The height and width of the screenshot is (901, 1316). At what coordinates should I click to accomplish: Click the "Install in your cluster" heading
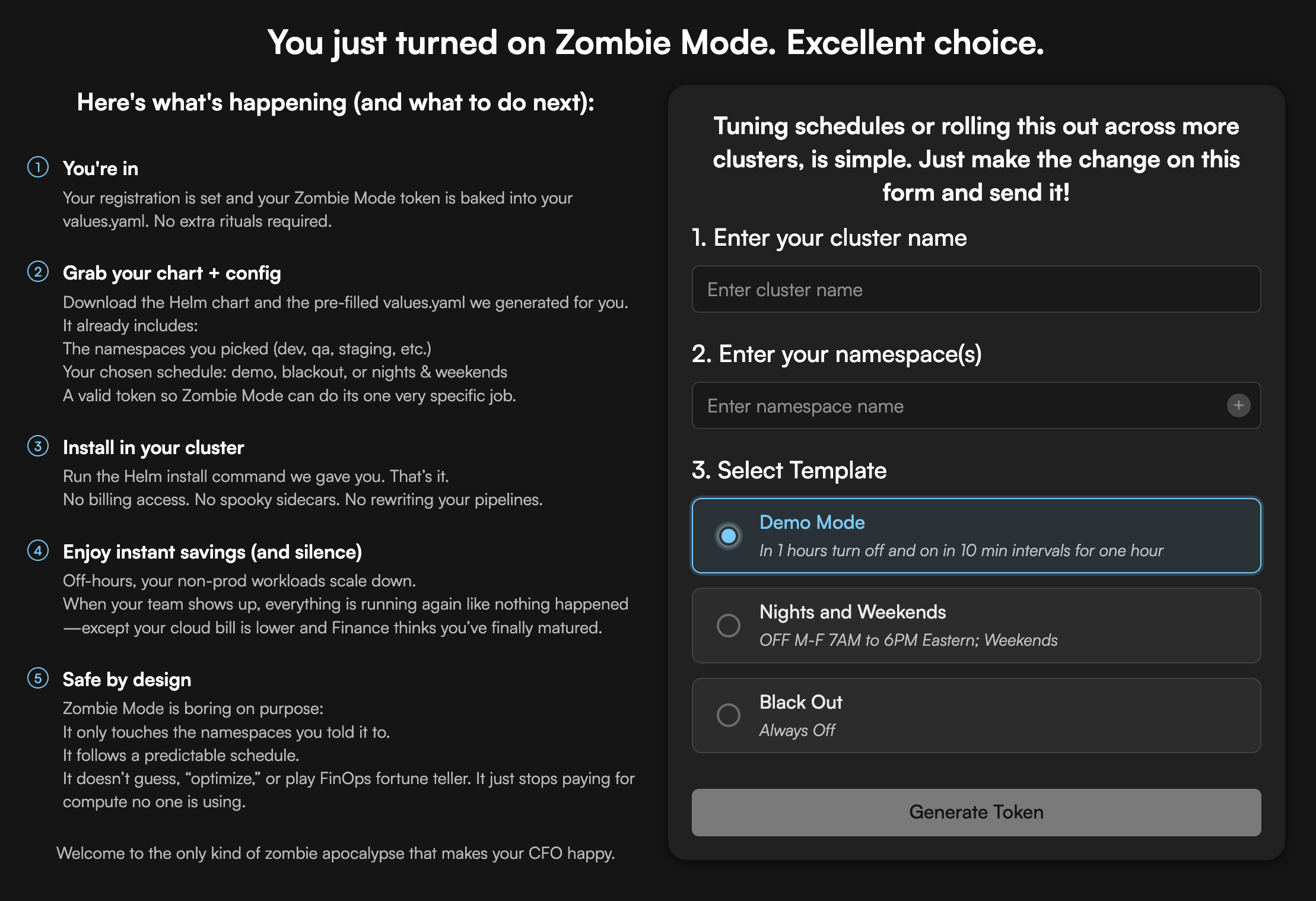(153, 448)
